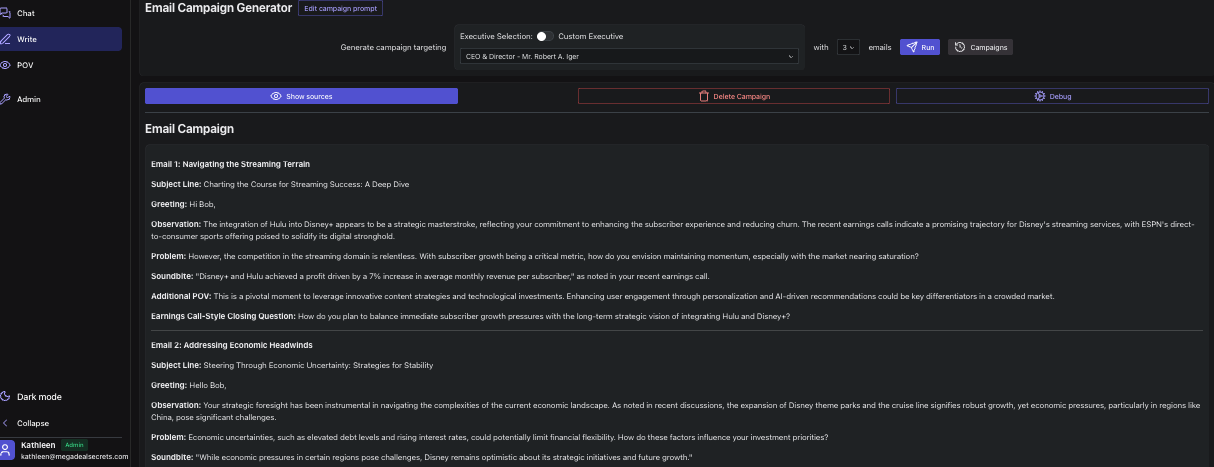Click the POV eye icon
Viewport: 1214px width, 467px height.
6,65
